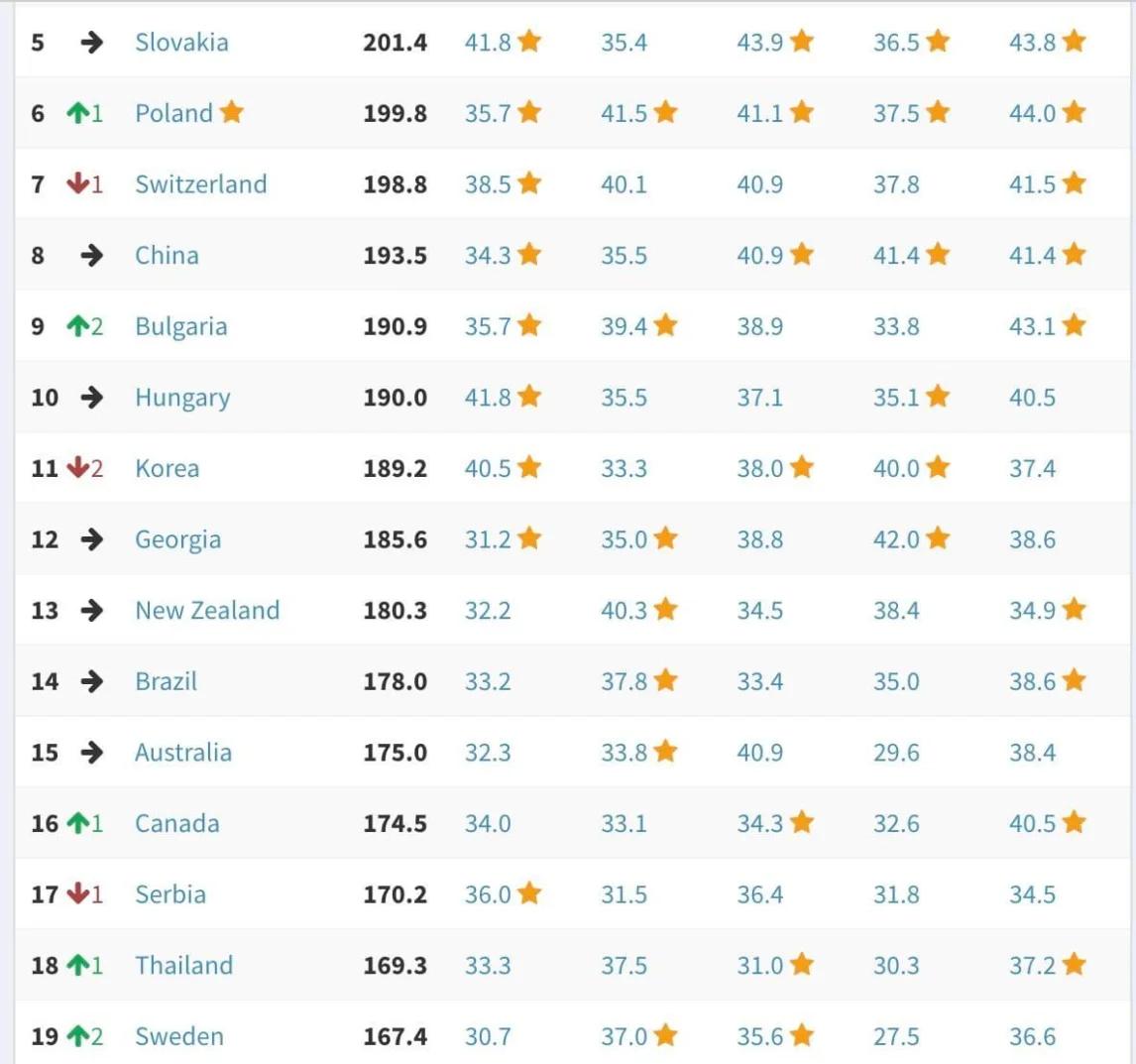Click the star next to Serbia's 36.0

pos(529,893)
